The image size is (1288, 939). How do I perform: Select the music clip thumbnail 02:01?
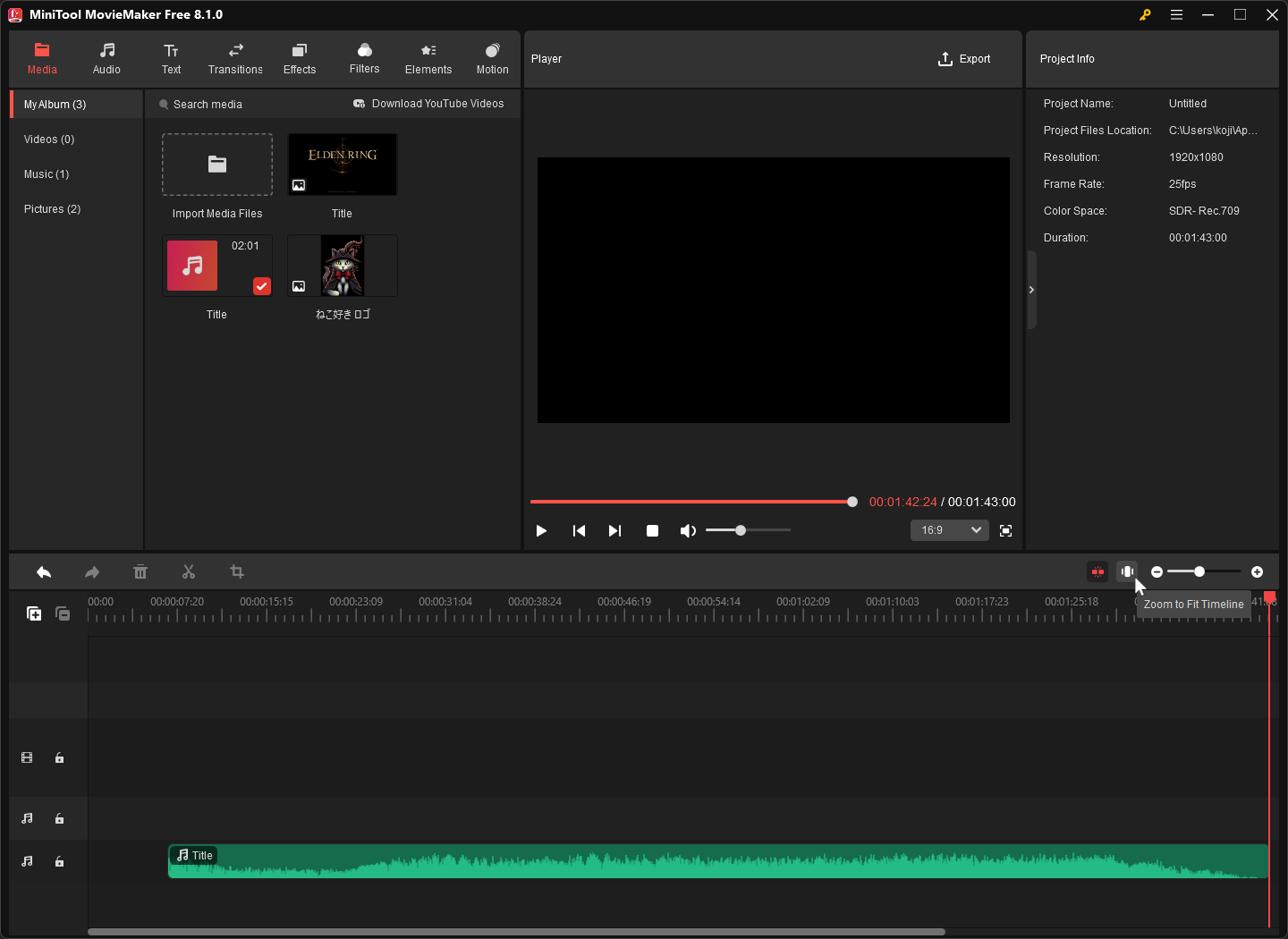point(217,266)
